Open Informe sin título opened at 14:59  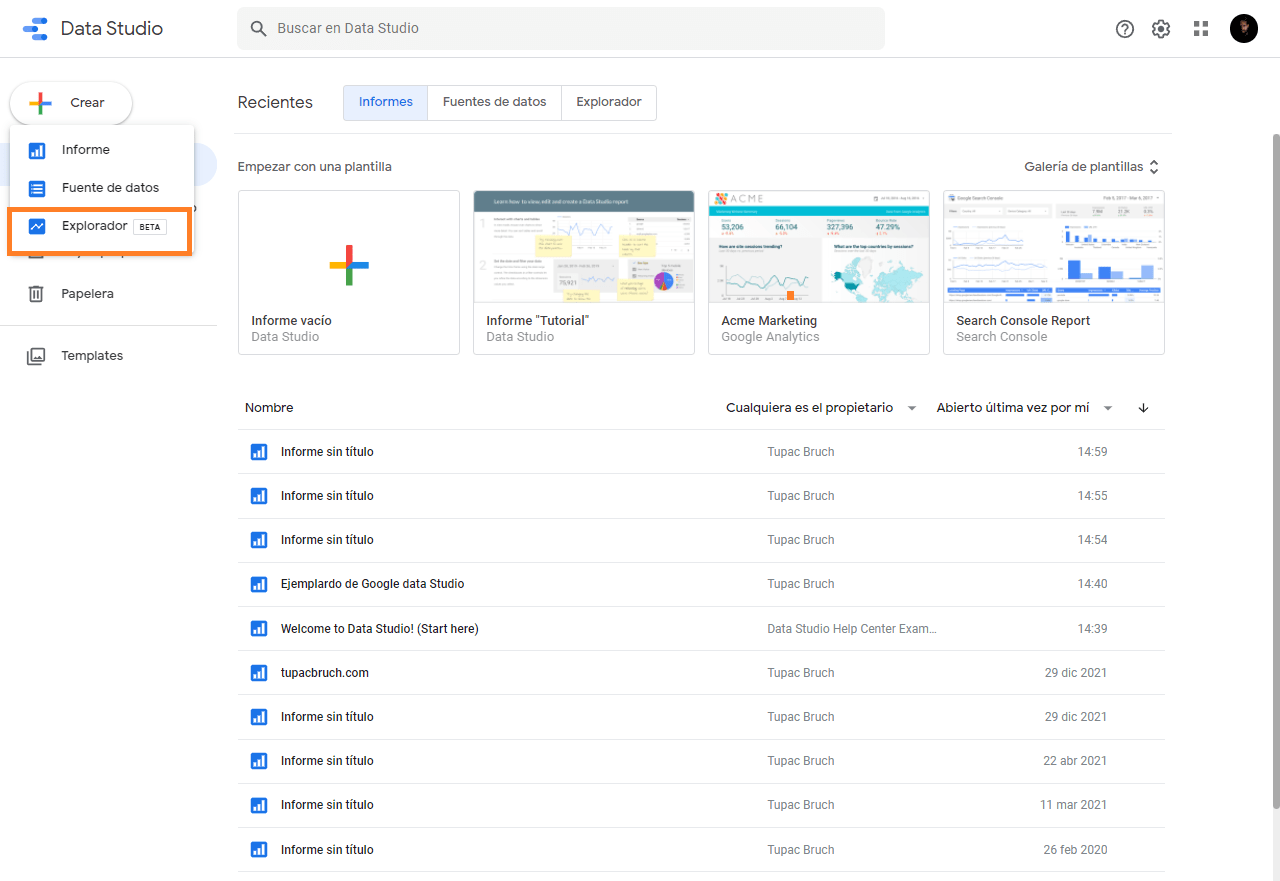(327, 452)
